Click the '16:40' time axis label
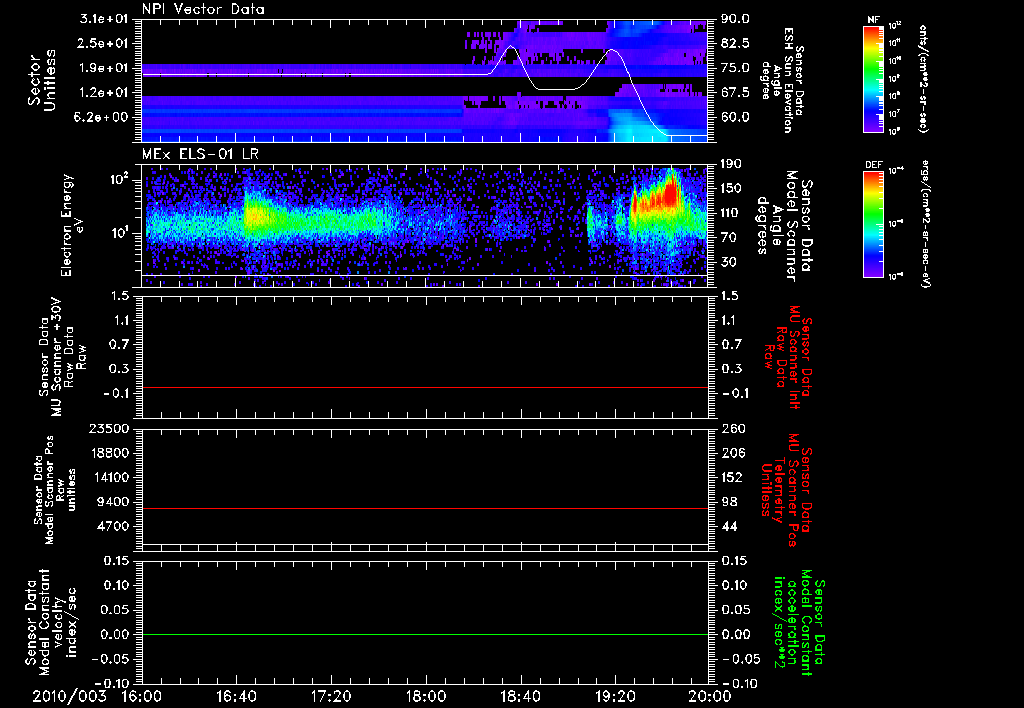 click(x=236, y=696)
